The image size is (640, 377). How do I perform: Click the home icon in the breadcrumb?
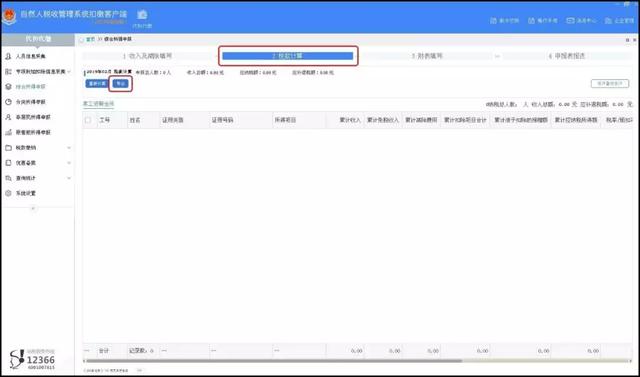coord(81,40)
